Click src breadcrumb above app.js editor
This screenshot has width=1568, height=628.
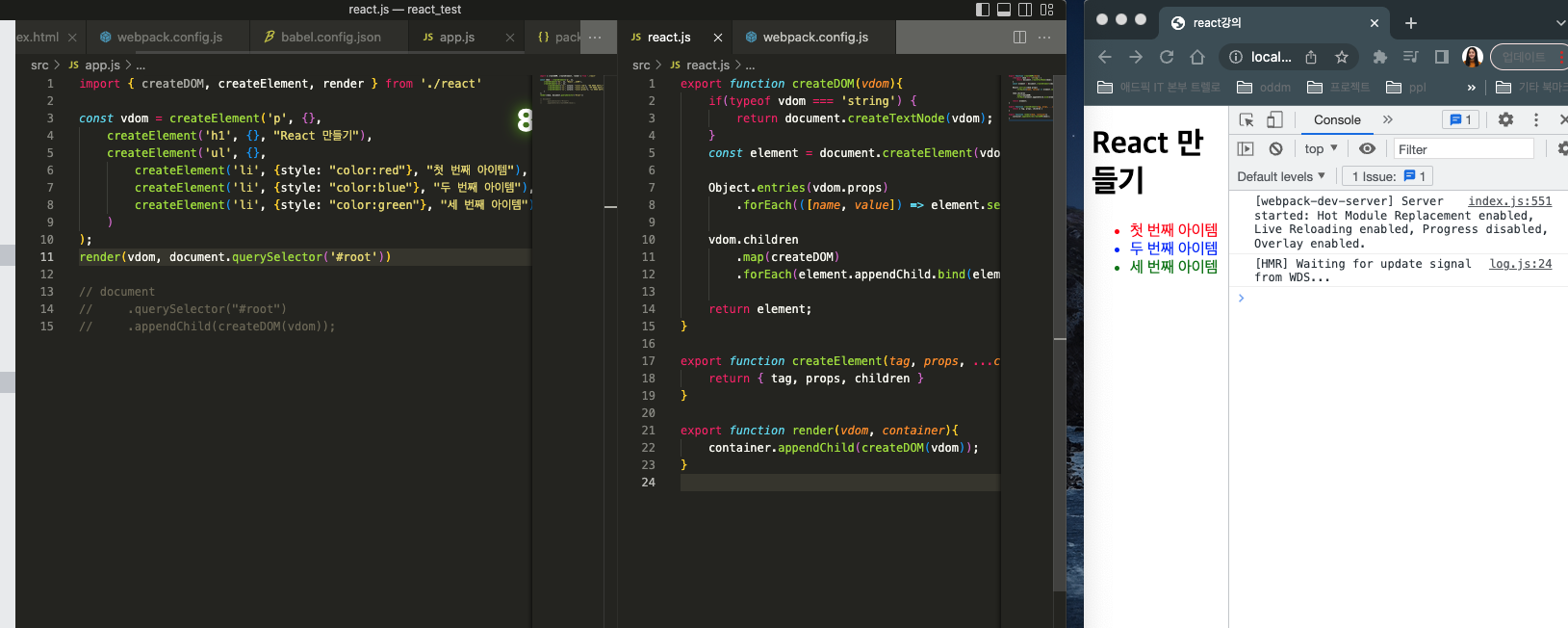coord(39,65)
